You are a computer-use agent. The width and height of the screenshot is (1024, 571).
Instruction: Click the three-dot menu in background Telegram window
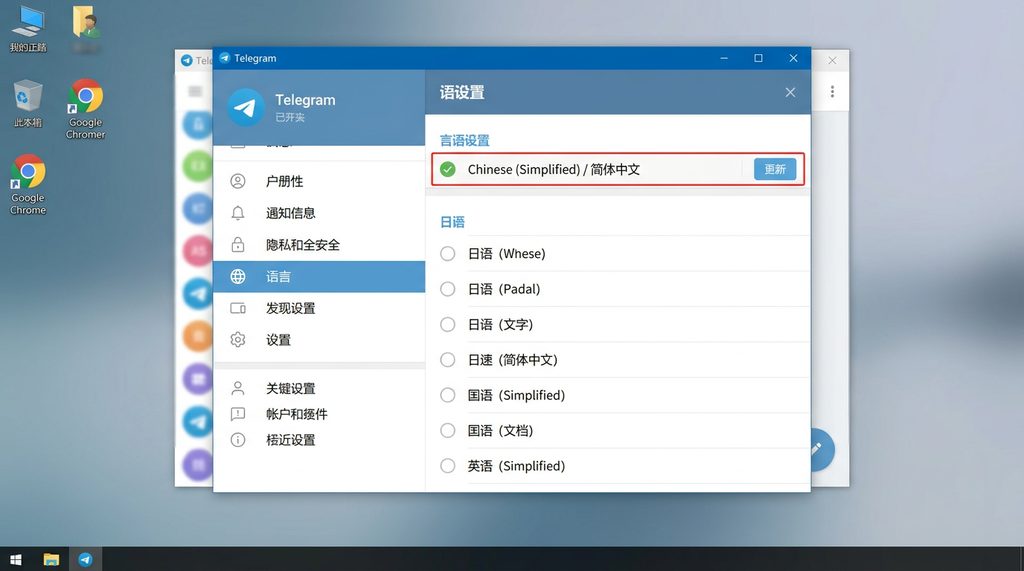(x=832, y=91)
